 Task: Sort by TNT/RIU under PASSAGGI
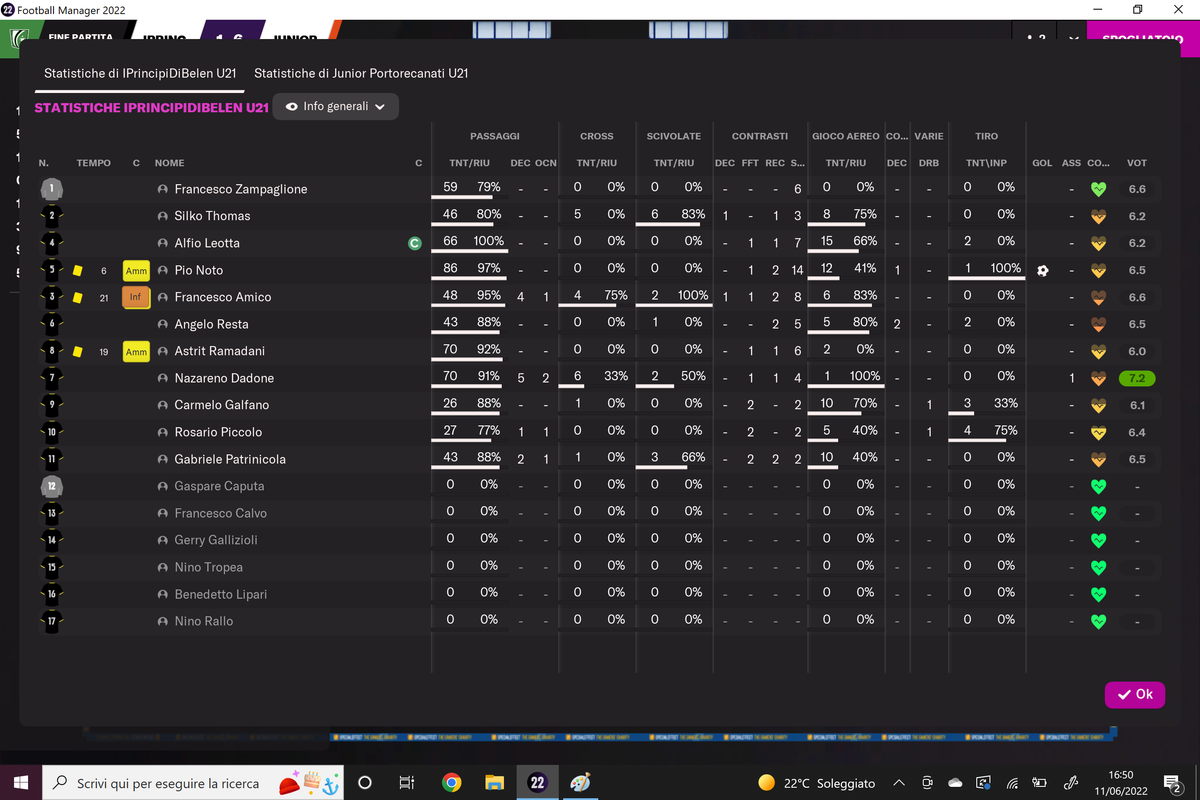470,163
